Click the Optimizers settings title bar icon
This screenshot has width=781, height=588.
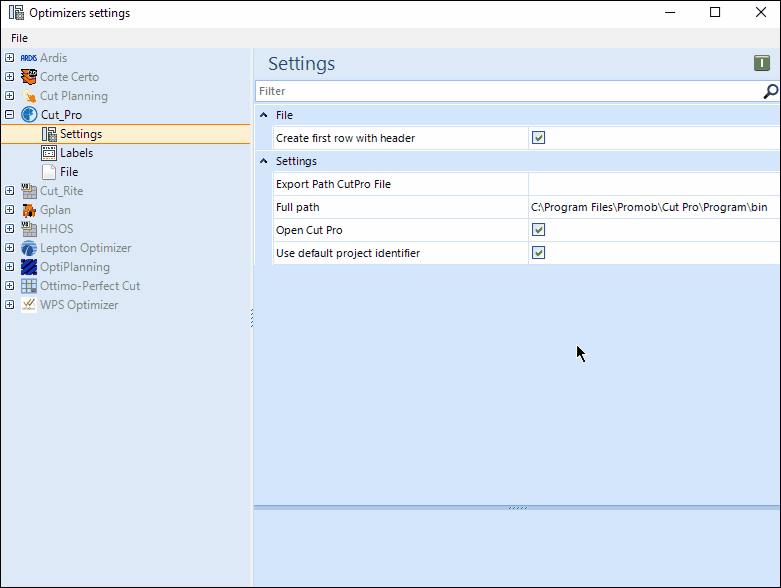coord(16,12)
